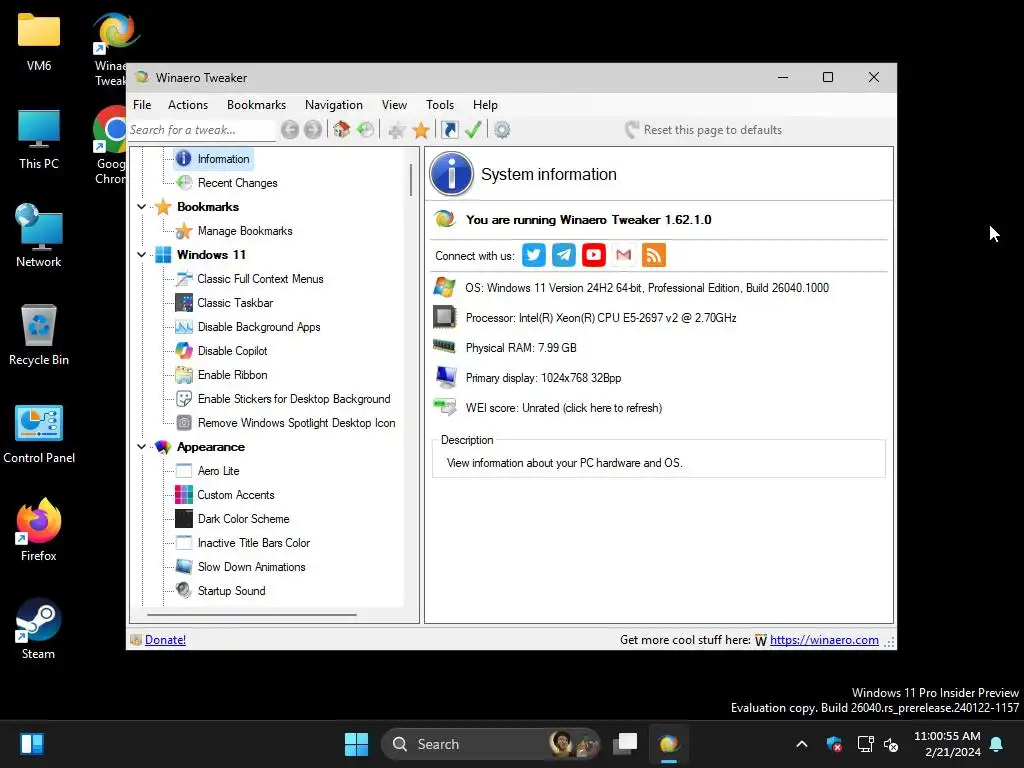Open the Help menu
Image resolution: width=1024 pixels, height=768 pixels.
485,104
